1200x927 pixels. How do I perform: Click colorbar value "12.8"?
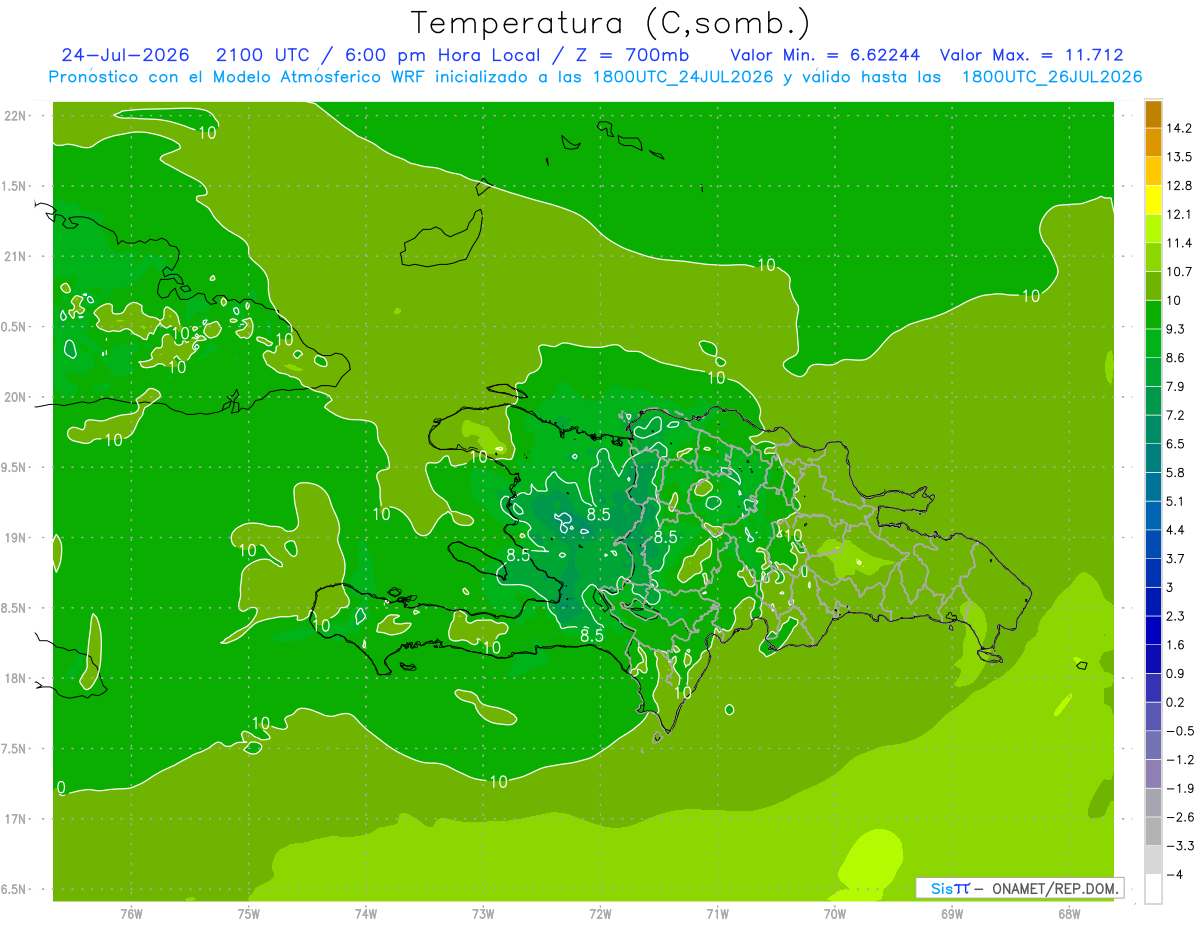(x=1179, y=186)
